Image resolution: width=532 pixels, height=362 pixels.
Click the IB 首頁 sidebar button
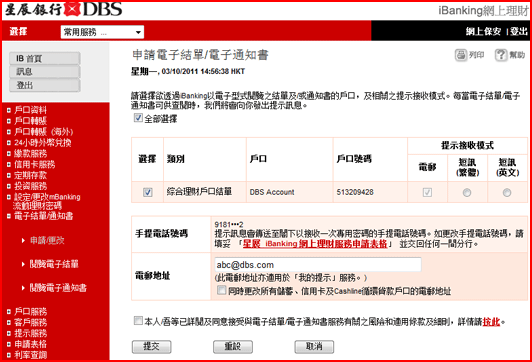tap(45, 58)
